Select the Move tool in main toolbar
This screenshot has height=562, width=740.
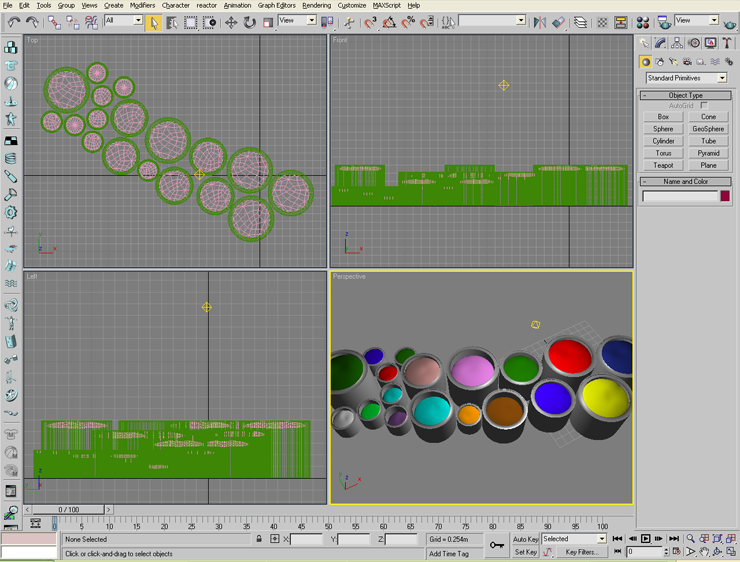pyautogui.click(x=231, y=22)
